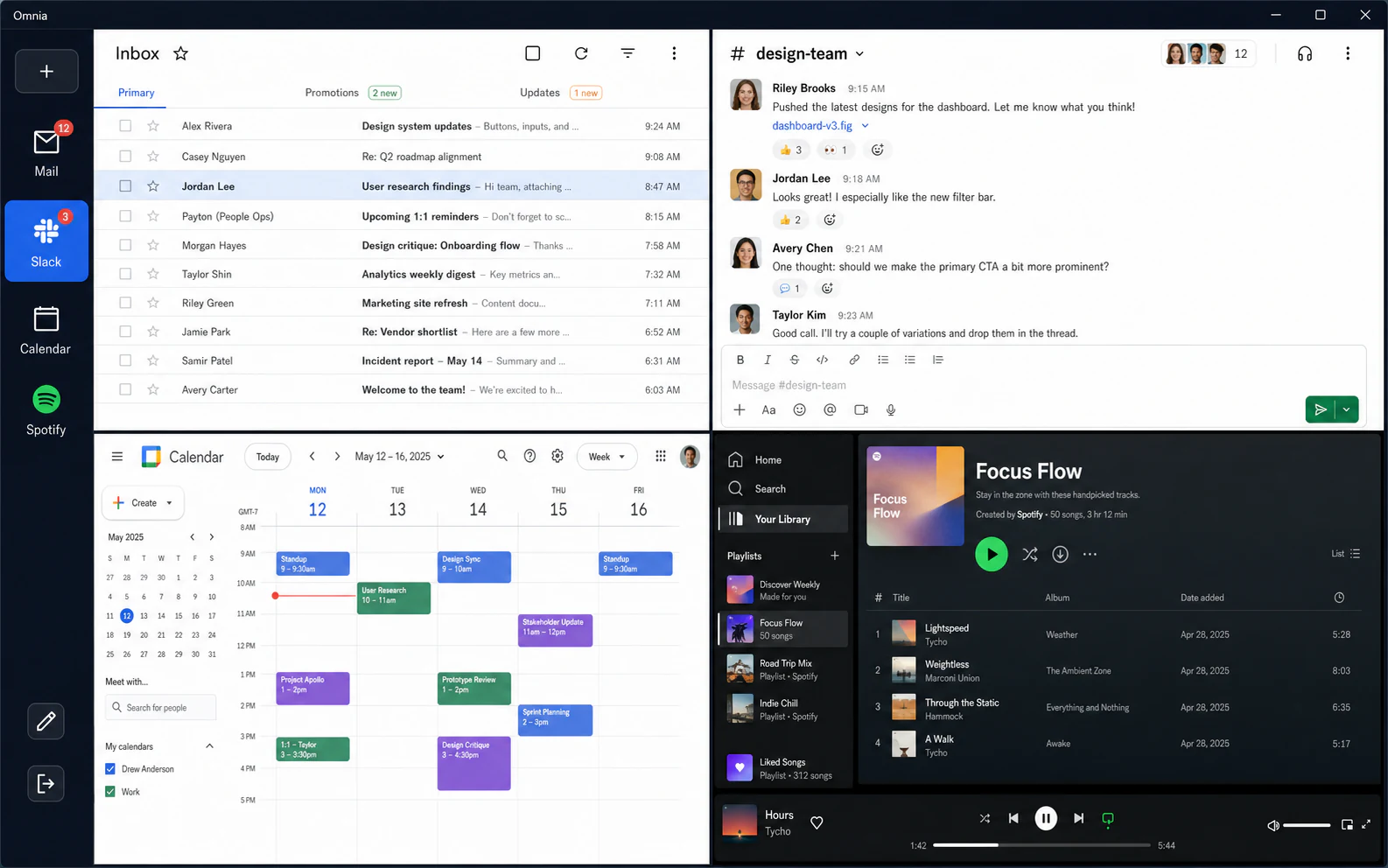The height and width of the screenshot is (868, 1388).
Task: Open the Design Critique calendar event
Action: click(473, 763)
